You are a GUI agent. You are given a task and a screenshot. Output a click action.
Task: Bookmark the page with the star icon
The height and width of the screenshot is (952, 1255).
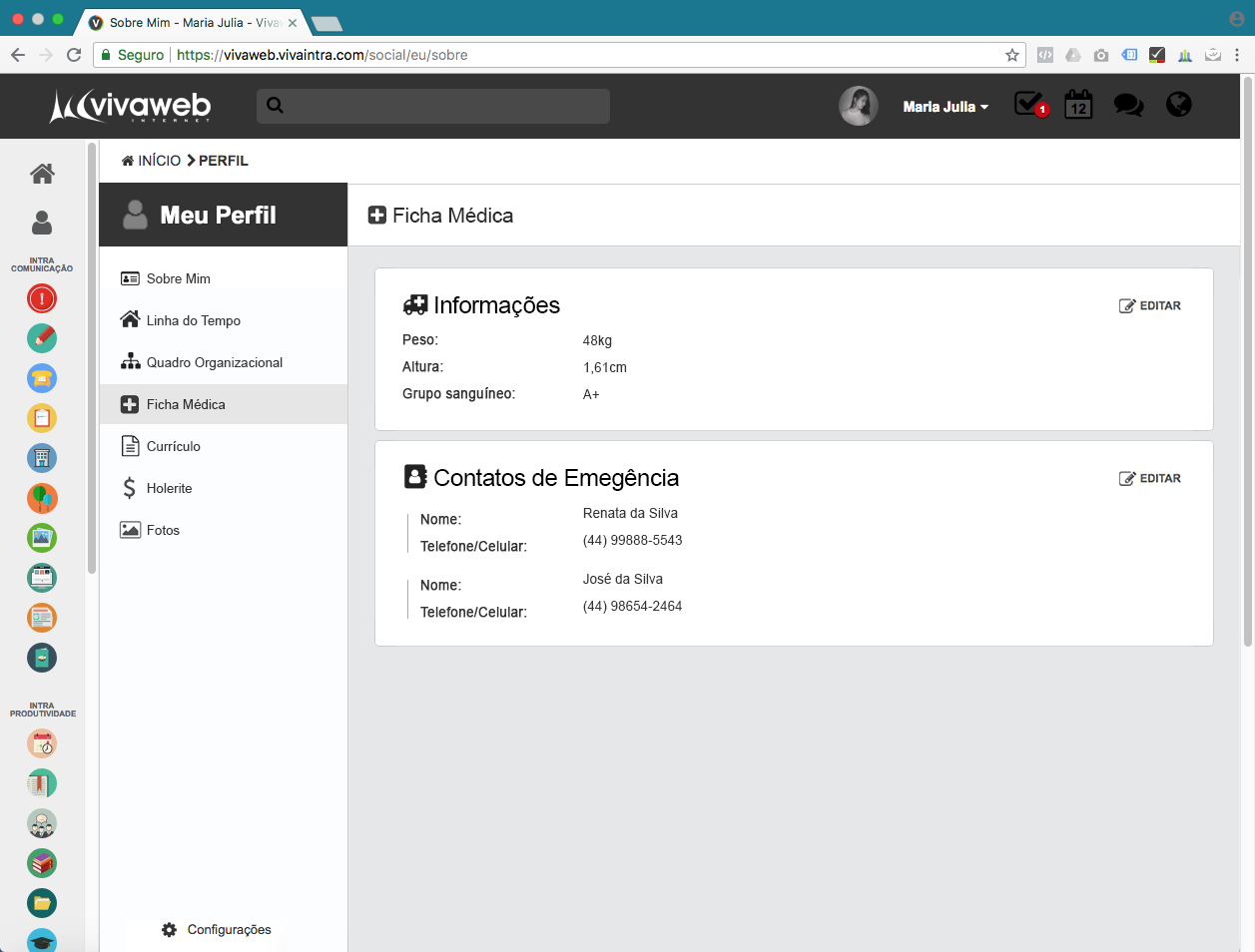pos(1011,55)
